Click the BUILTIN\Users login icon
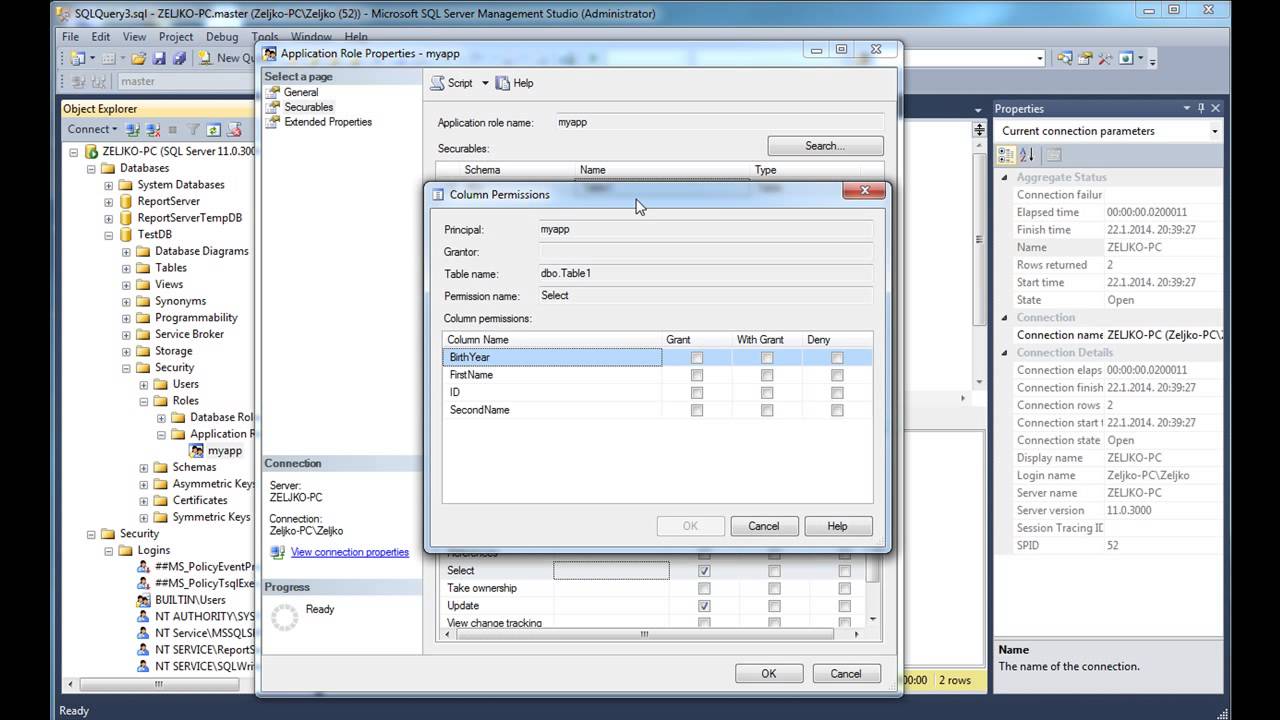Image resolution: width=1280 pixels, height=720 pixels. point(145,600)
